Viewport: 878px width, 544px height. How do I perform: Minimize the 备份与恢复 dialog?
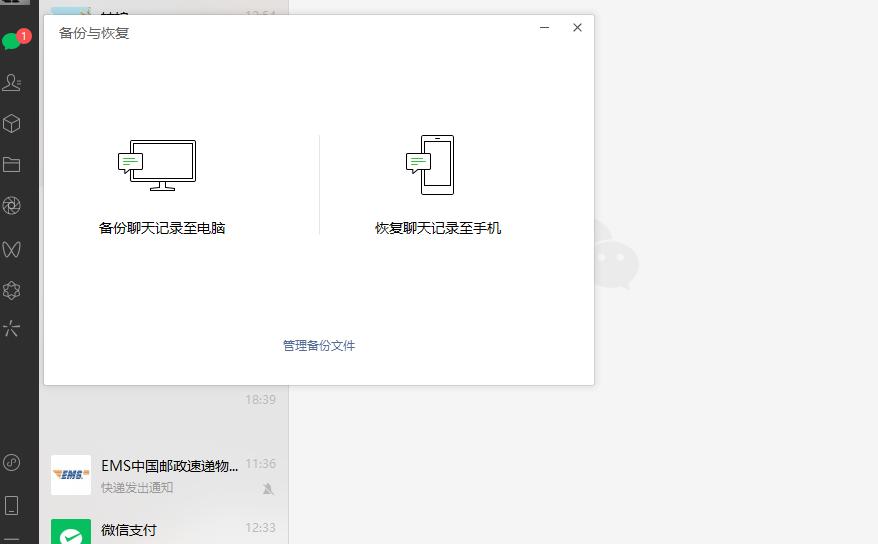coord(544,27)
